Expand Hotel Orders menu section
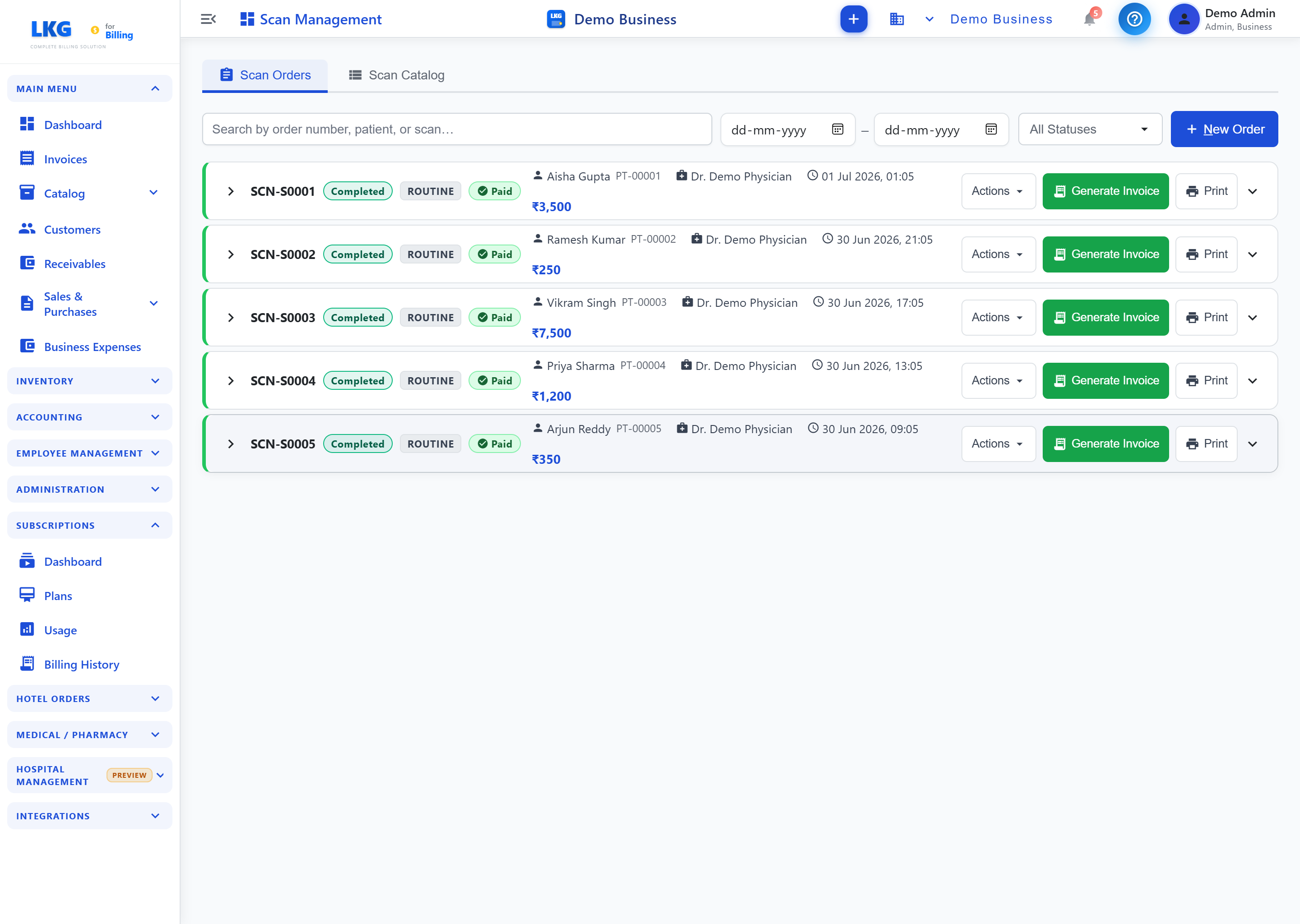Viewport: 1300px width, 924px height. coord(89,698)
